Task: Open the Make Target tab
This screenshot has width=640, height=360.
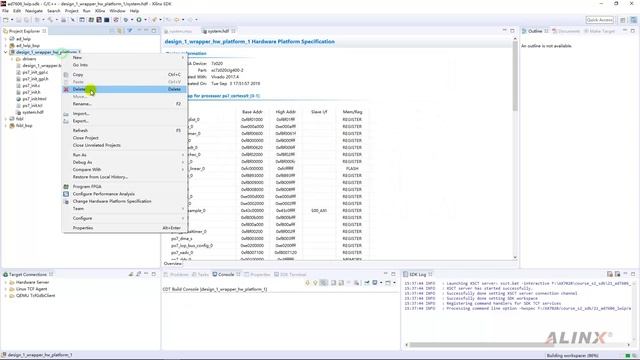Action: [599, 31]
